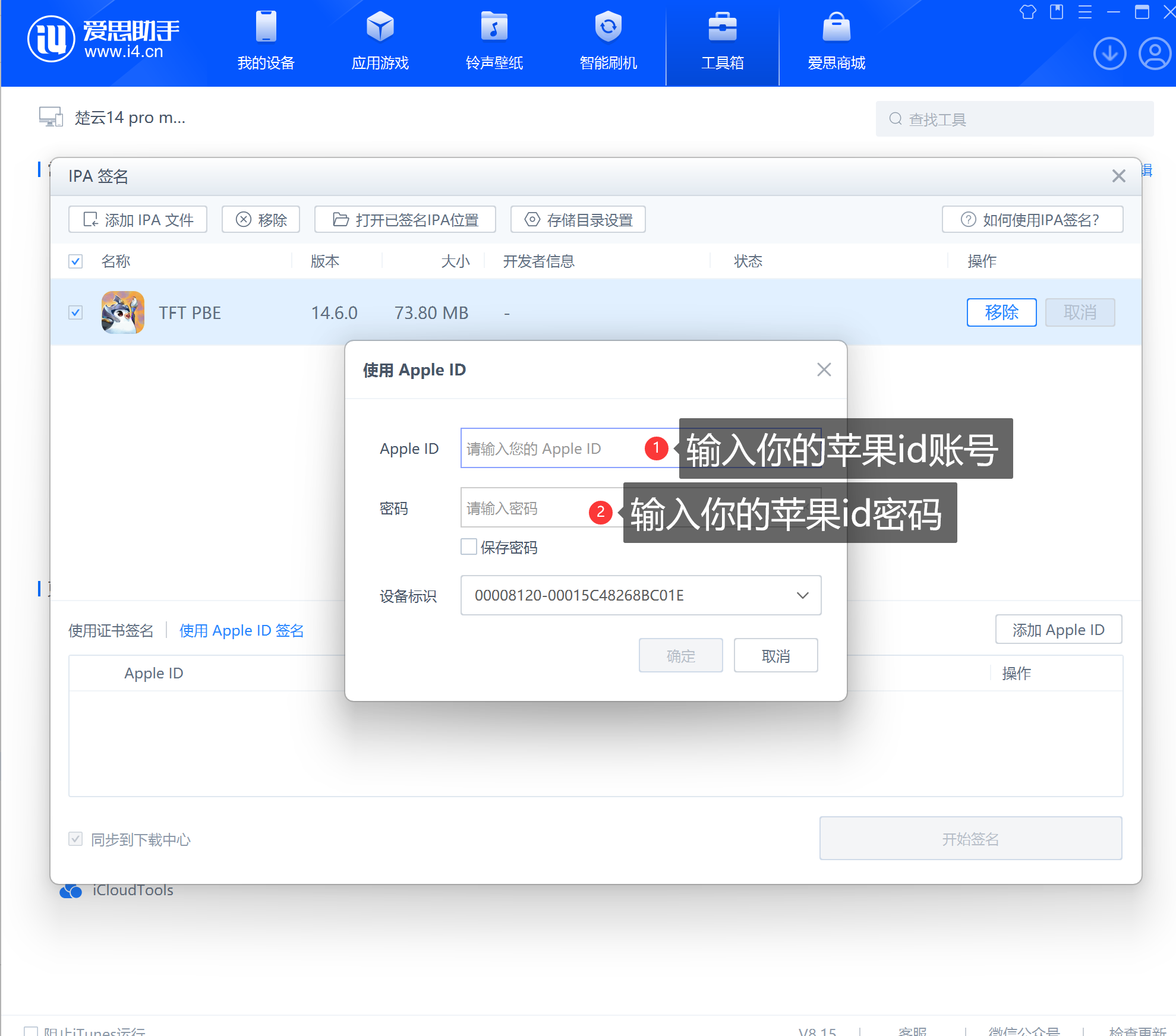Open the 我的设备 device icon
This screenshot has width=1176, height=1036.
click(x=266, y=27)
